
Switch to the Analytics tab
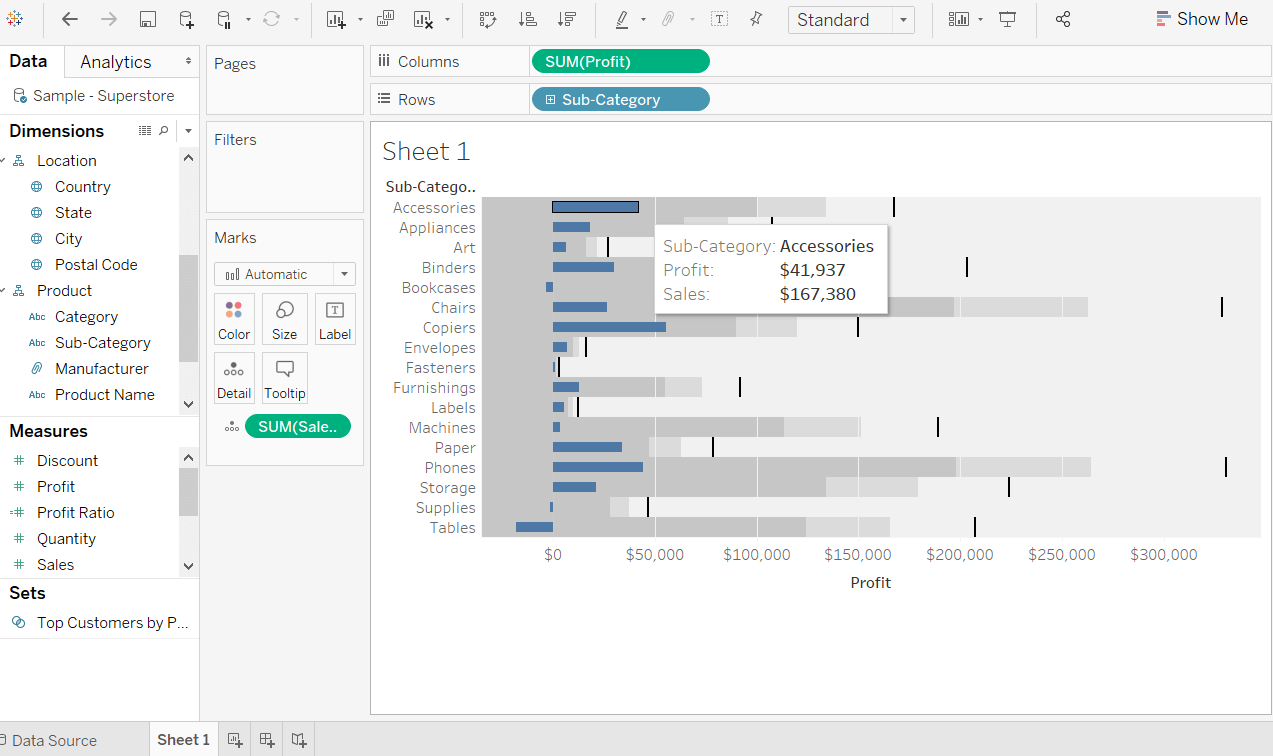[116, 62]
